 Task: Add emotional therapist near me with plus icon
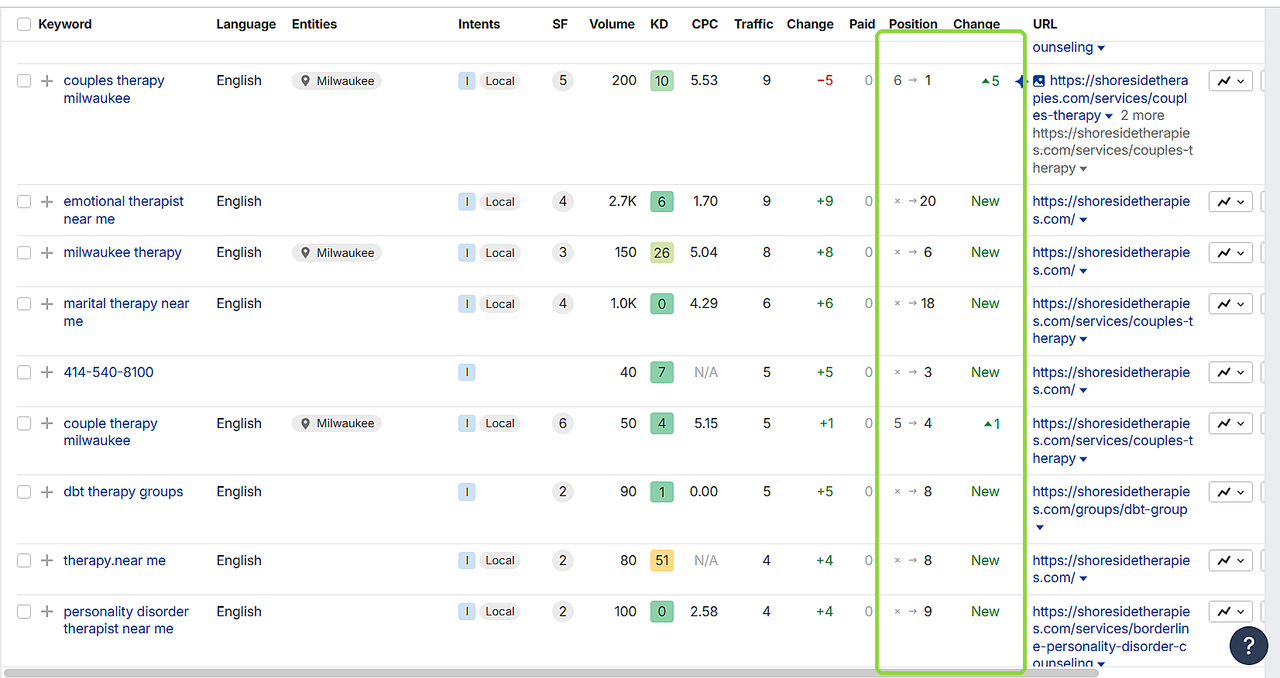click(47, 201)
